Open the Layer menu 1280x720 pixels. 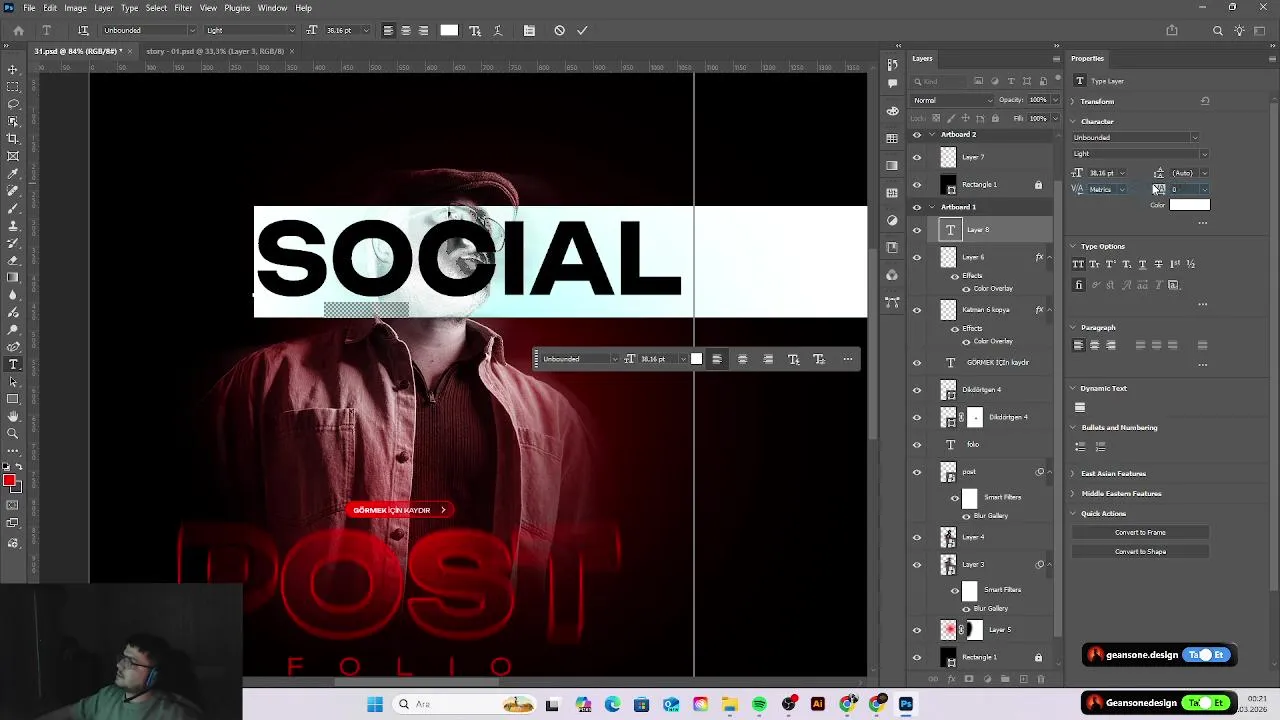pyautogui.click(x=104, y=8)
